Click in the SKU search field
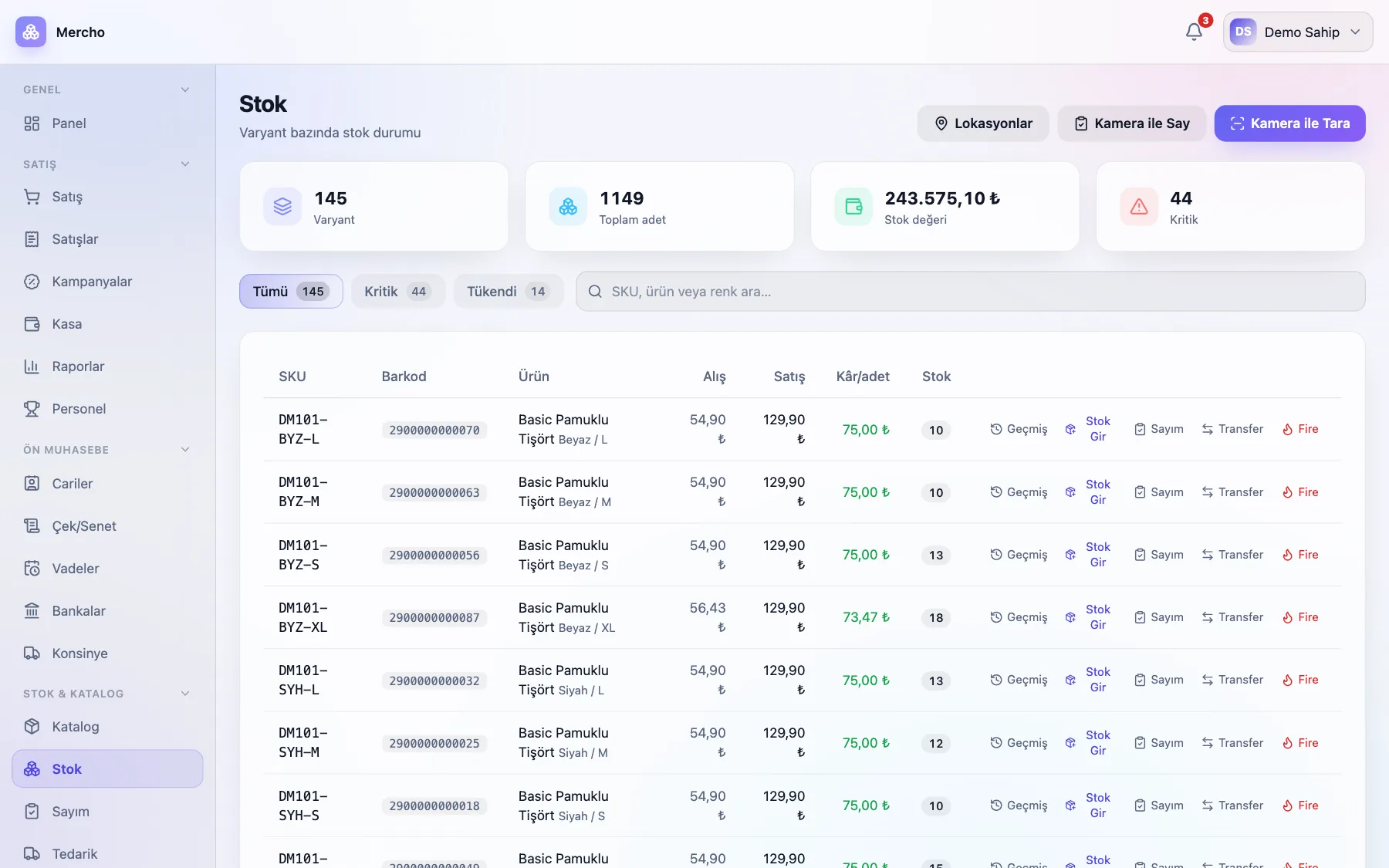Viewport: 1389px width, 868px height. tap(970, 291)
